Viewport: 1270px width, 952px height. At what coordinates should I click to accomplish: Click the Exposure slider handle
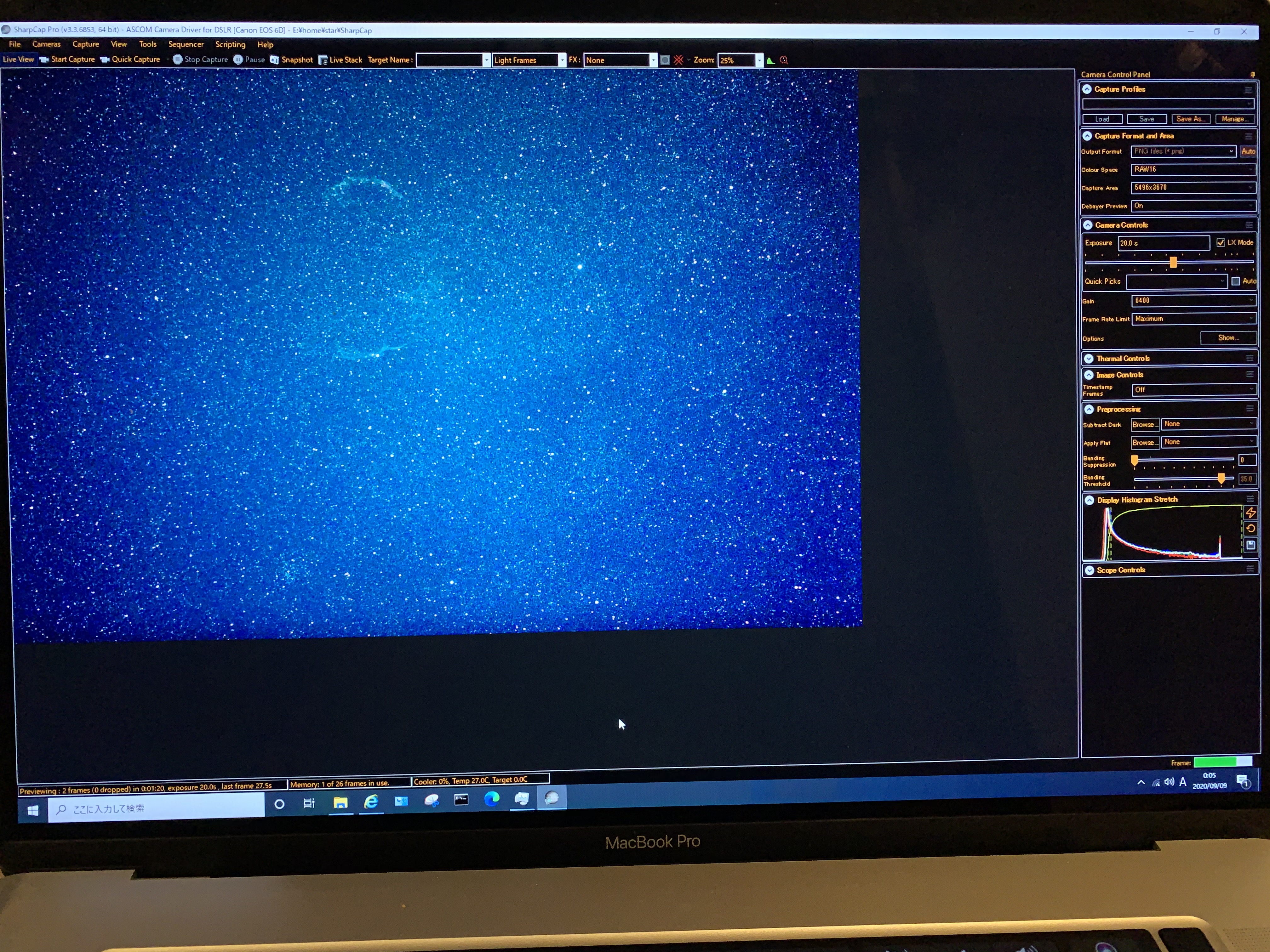[1173, 262]
